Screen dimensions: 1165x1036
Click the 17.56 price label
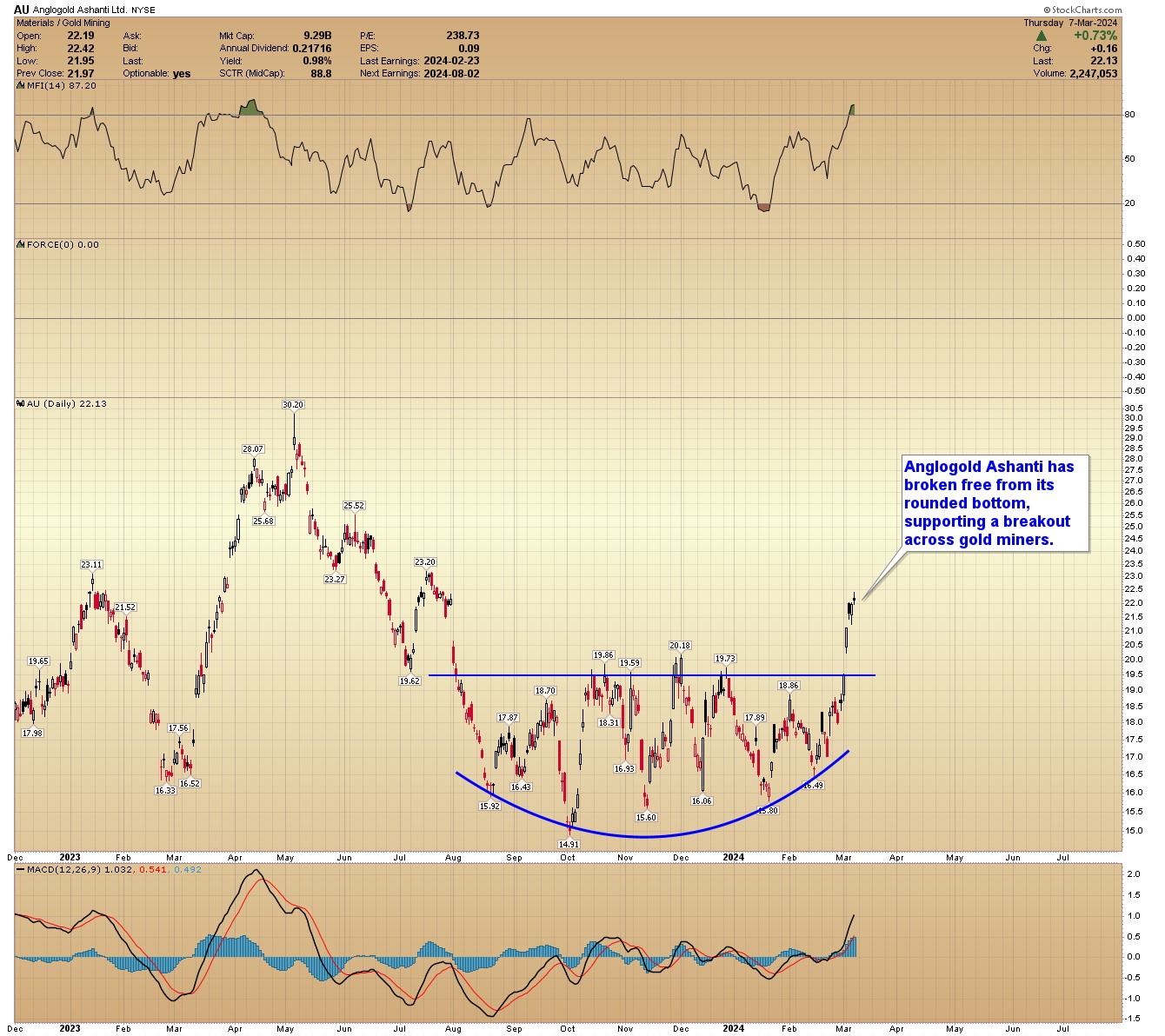[178, 727]
